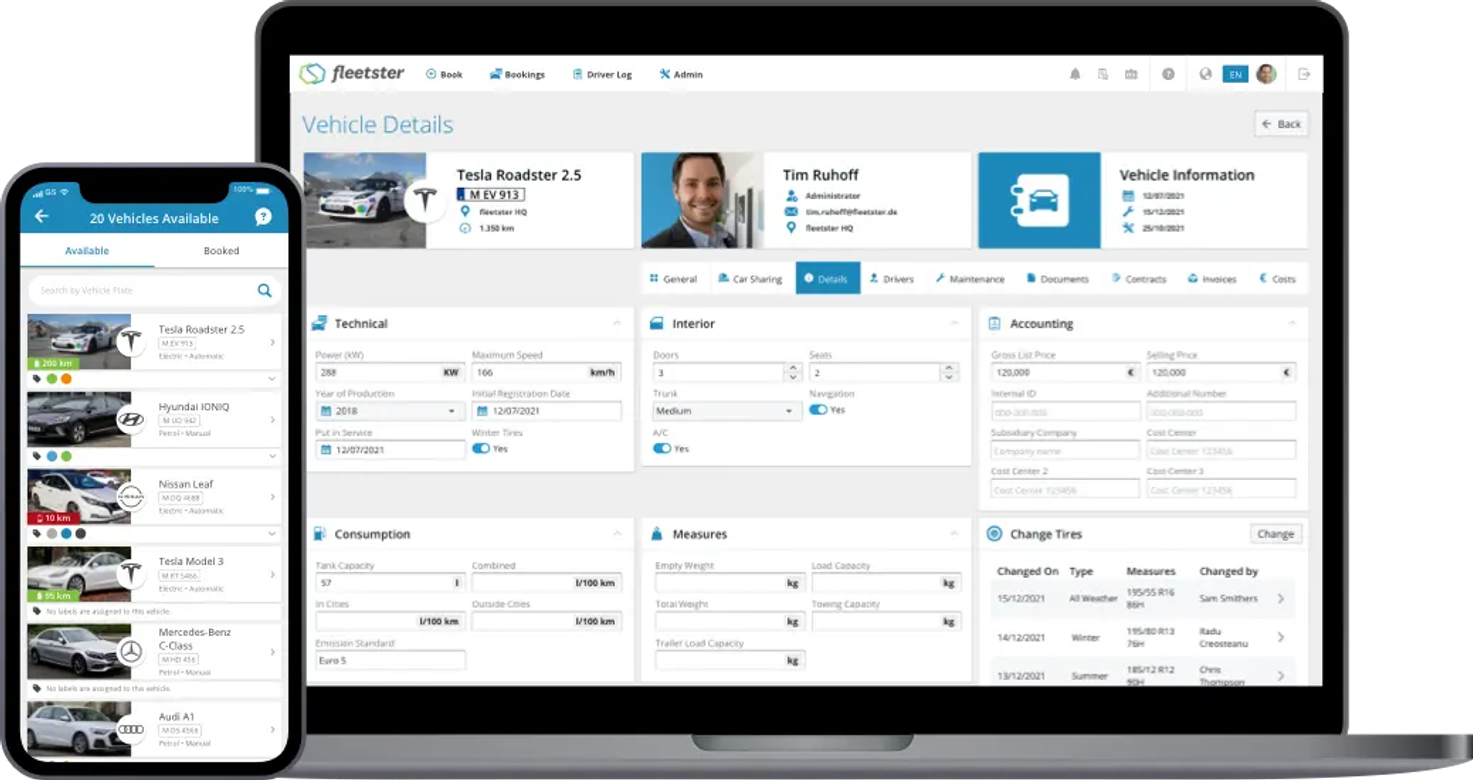Open the Trunk size dropdown
1473x780 pixels.
[727, 411]
